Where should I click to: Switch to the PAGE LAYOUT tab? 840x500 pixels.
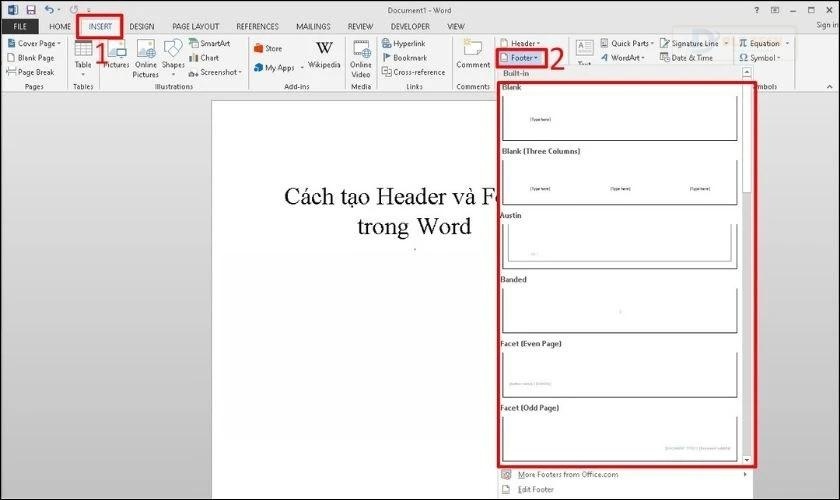pos(196,26)
